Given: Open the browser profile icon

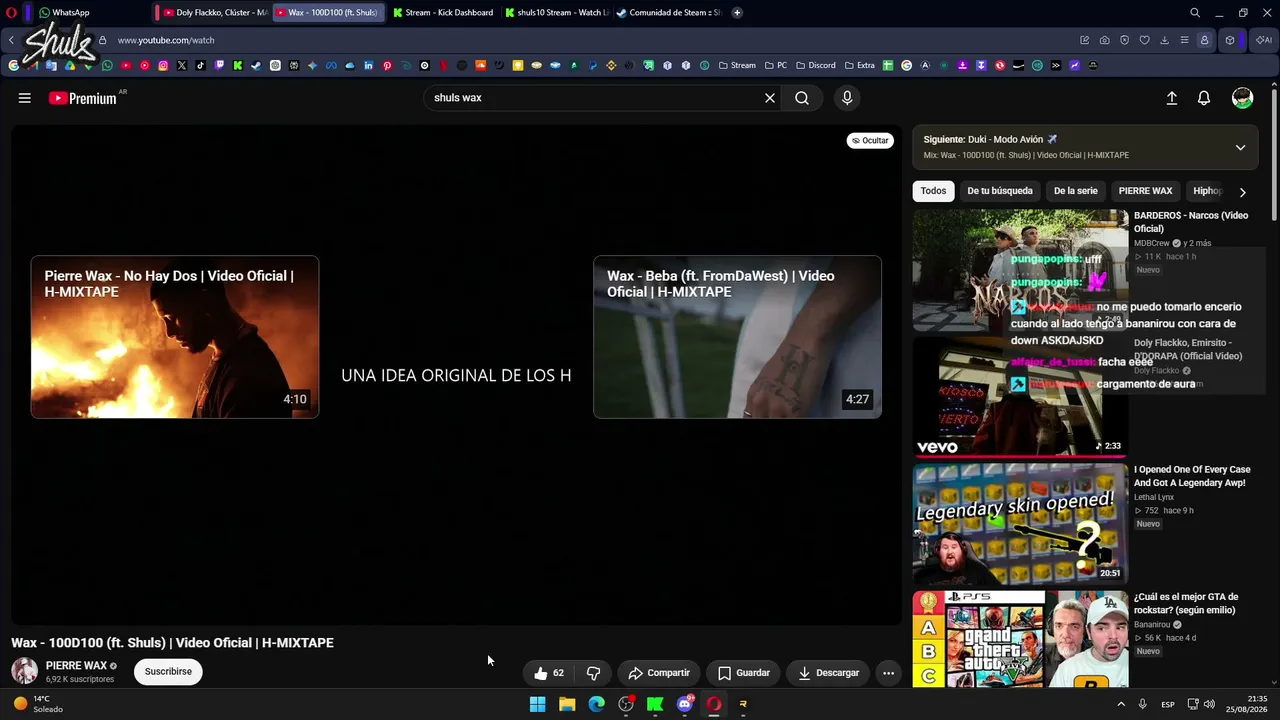Looking at the screenshot, I should [x=1204, y=40].
